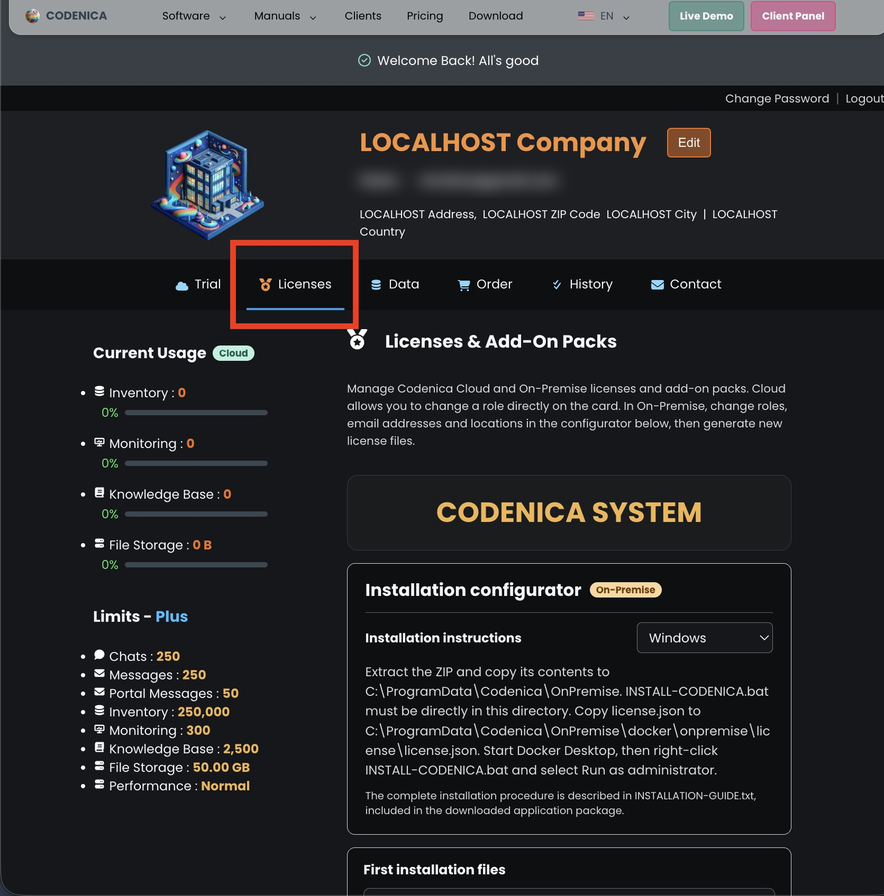
Task: Click the File Storage limit drive icon
Action: coord(99,766)
